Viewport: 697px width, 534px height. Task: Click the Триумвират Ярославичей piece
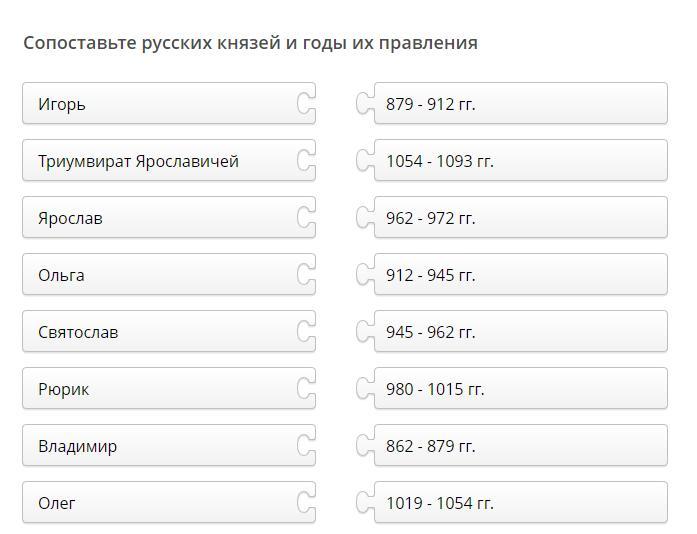pos(160,161)
